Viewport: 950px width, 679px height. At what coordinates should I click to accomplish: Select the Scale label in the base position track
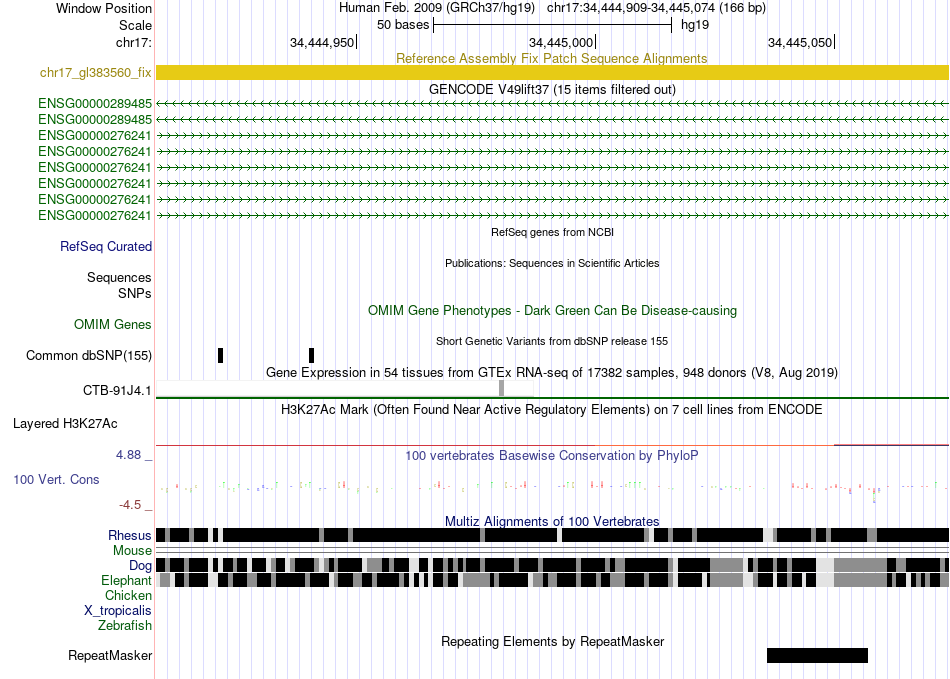[x=135, y=25]
